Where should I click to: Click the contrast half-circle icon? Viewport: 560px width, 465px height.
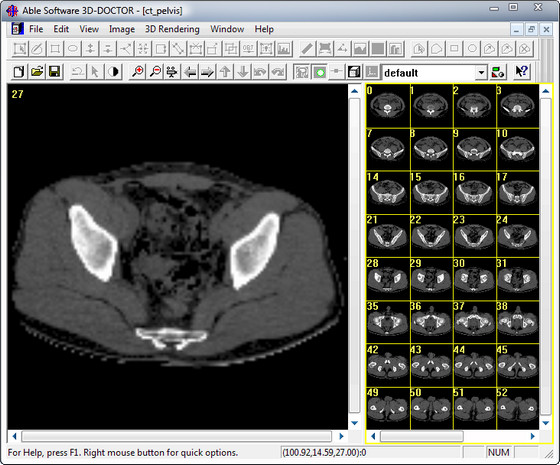(x=113, y=72)
